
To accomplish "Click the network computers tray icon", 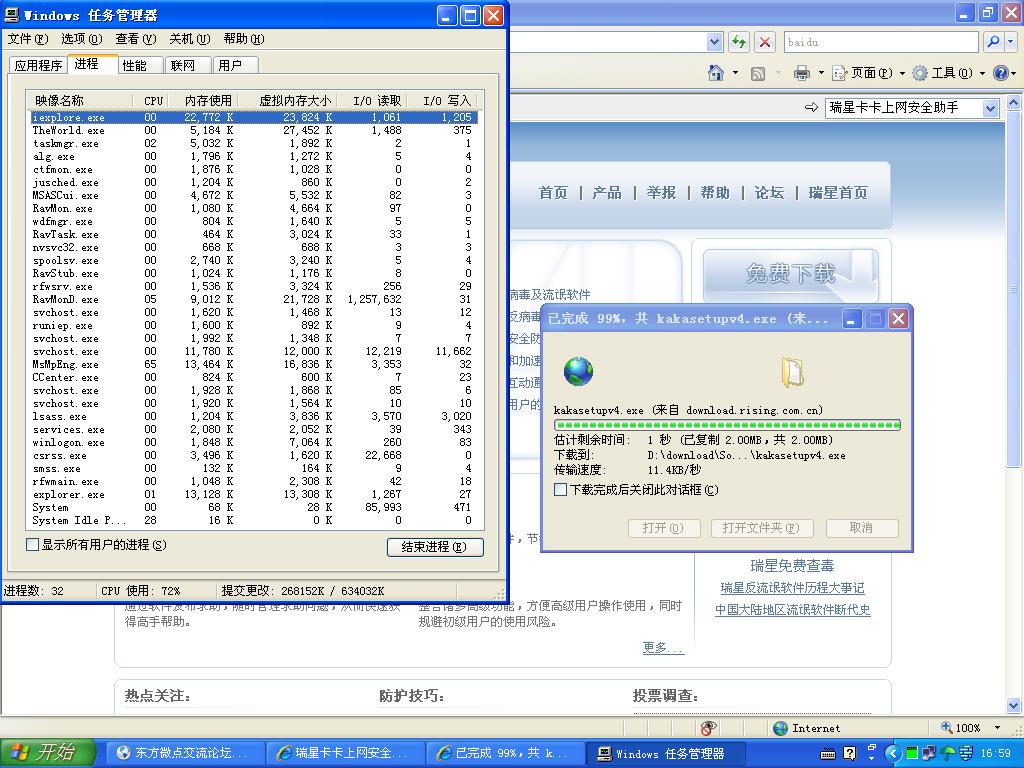I will click(x=928, y=753).
